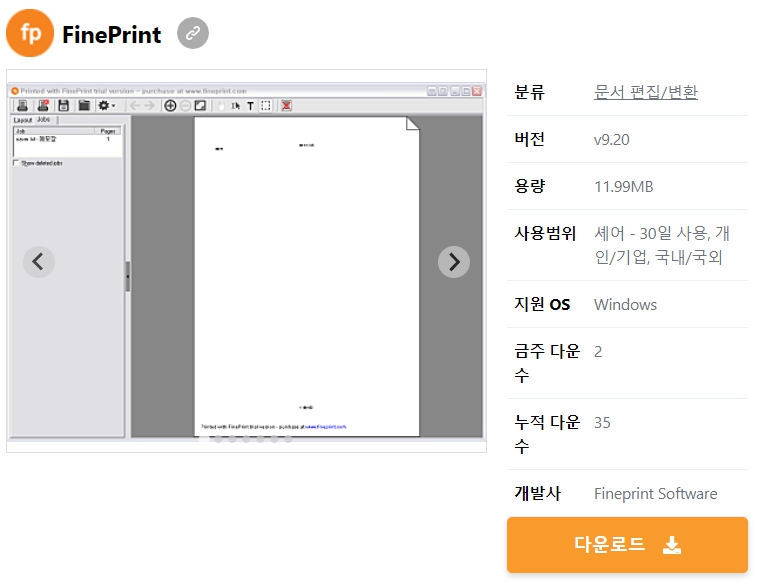Click the zoom out minus icon

(185, 105)
